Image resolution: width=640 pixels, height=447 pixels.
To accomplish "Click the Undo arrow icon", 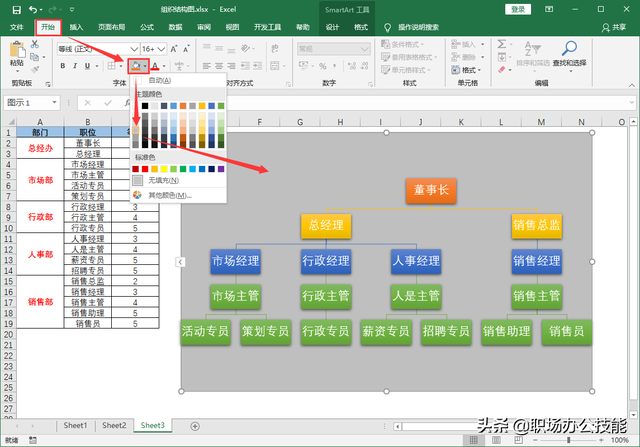I will click(33, 9).
